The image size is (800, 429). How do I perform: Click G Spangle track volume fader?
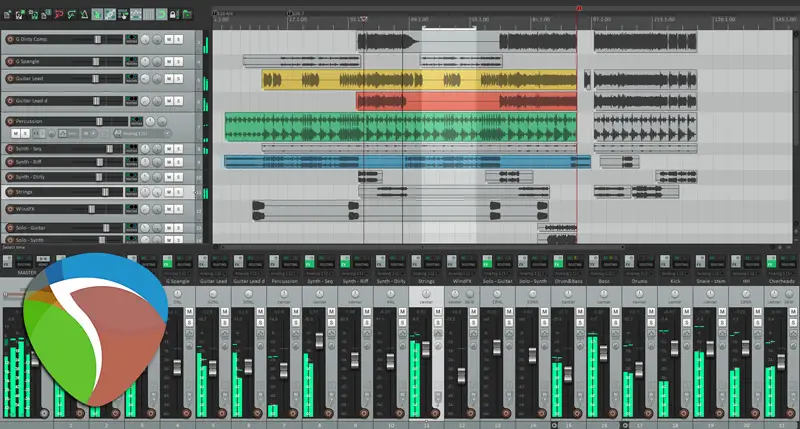pyautogui.click(x=95, y=61)
